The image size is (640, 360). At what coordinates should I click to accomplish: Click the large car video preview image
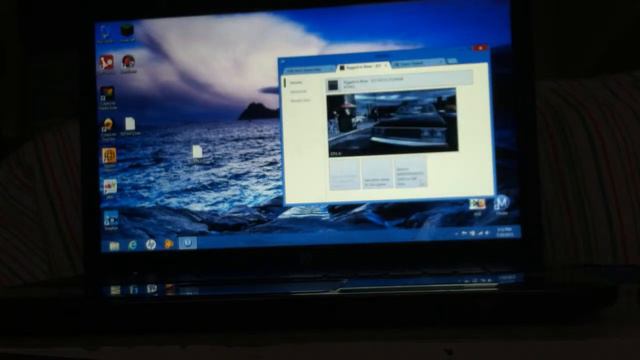point(392,122)
